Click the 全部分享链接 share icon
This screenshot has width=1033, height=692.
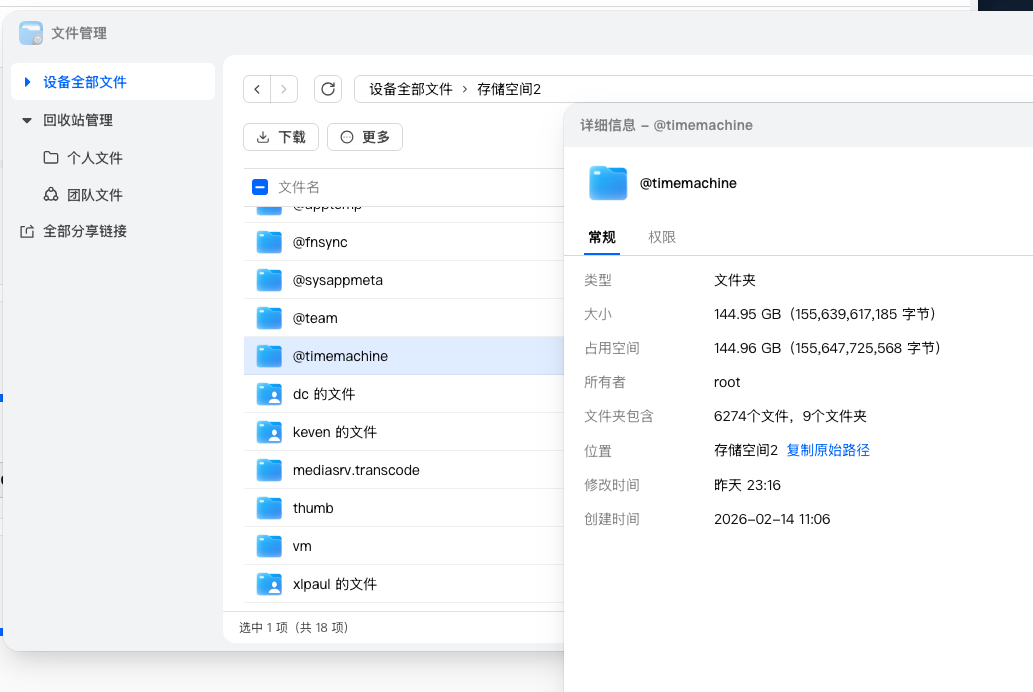(x=29, y=231)
